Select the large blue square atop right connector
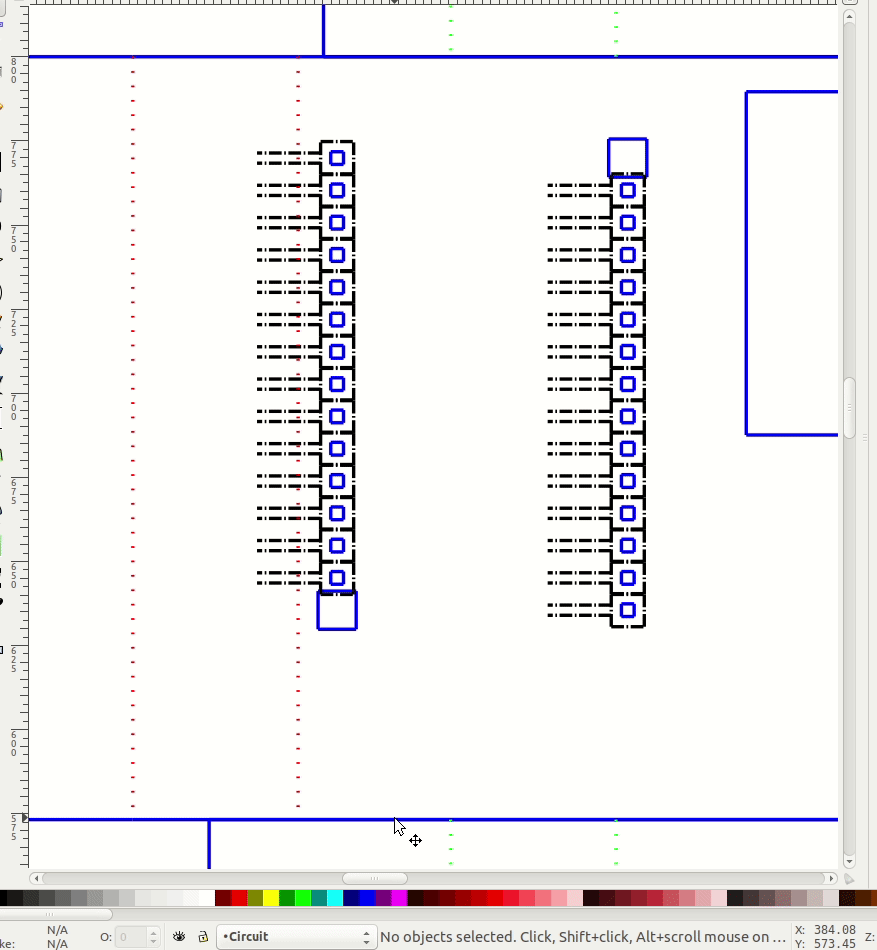This screenshot has height=950, width=877. tap(628, 157)
